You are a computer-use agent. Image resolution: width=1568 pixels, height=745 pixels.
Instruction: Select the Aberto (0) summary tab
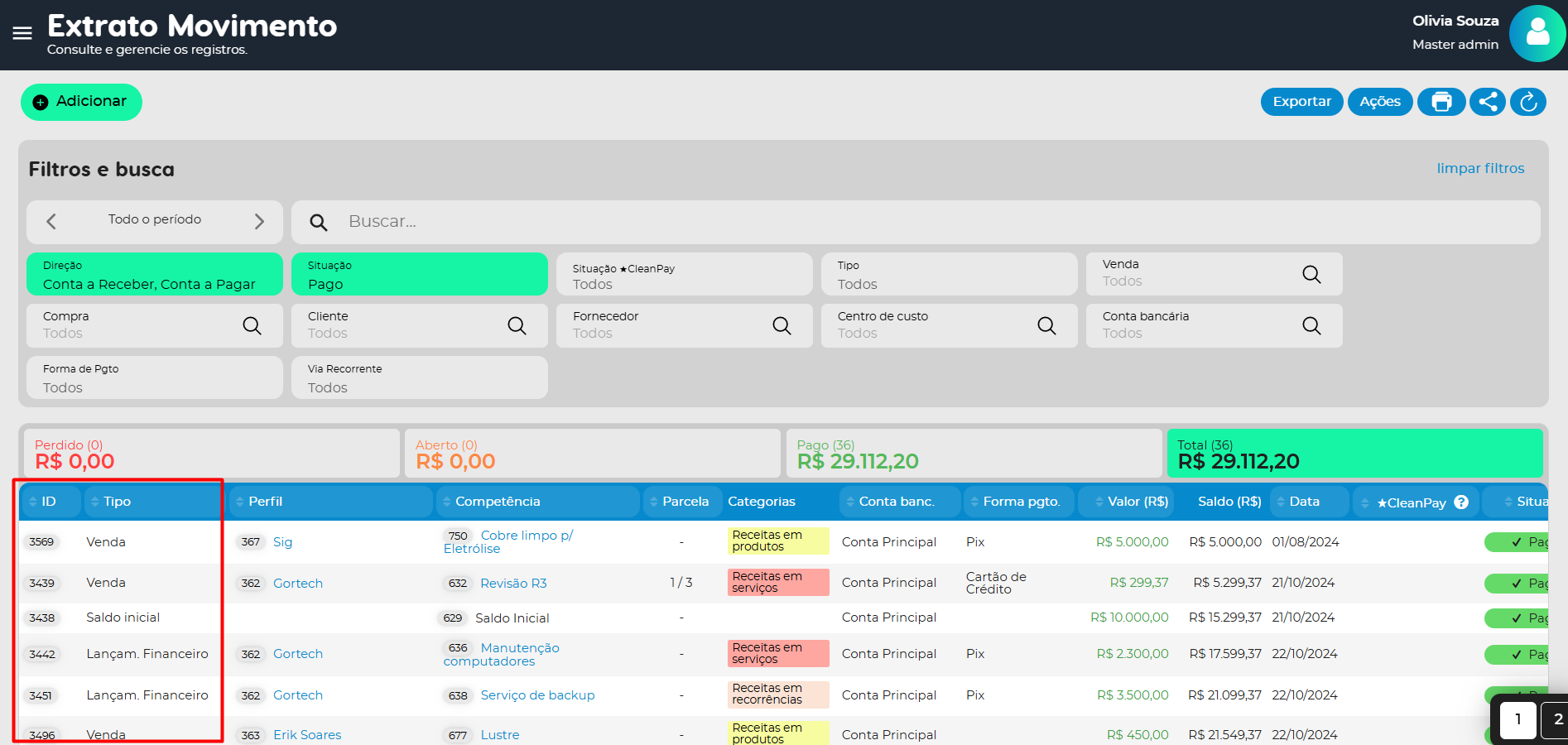(593, 454)
